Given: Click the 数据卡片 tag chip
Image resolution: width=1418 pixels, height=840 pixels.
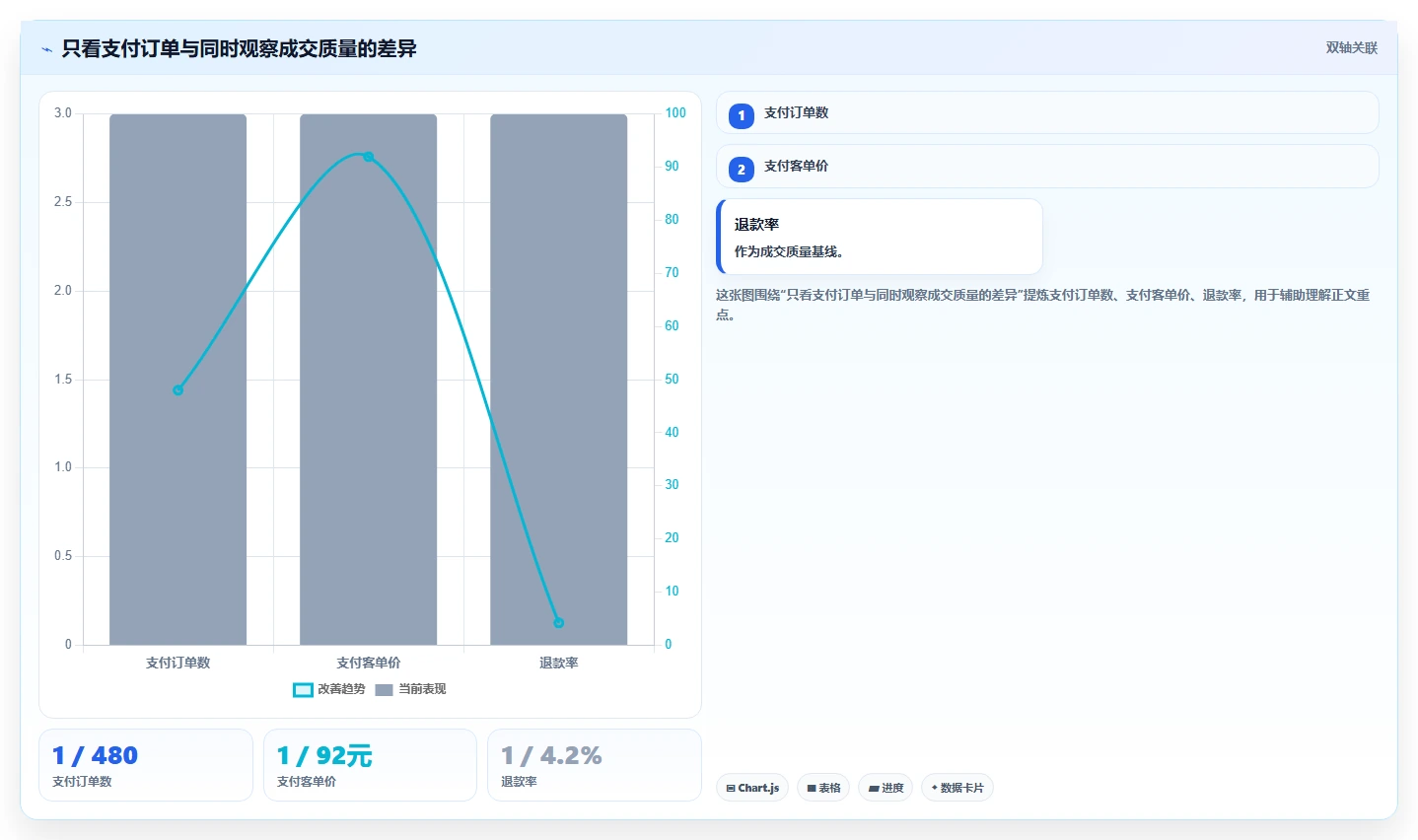Looking at the screenshot, I should click(x=957, y=788).
